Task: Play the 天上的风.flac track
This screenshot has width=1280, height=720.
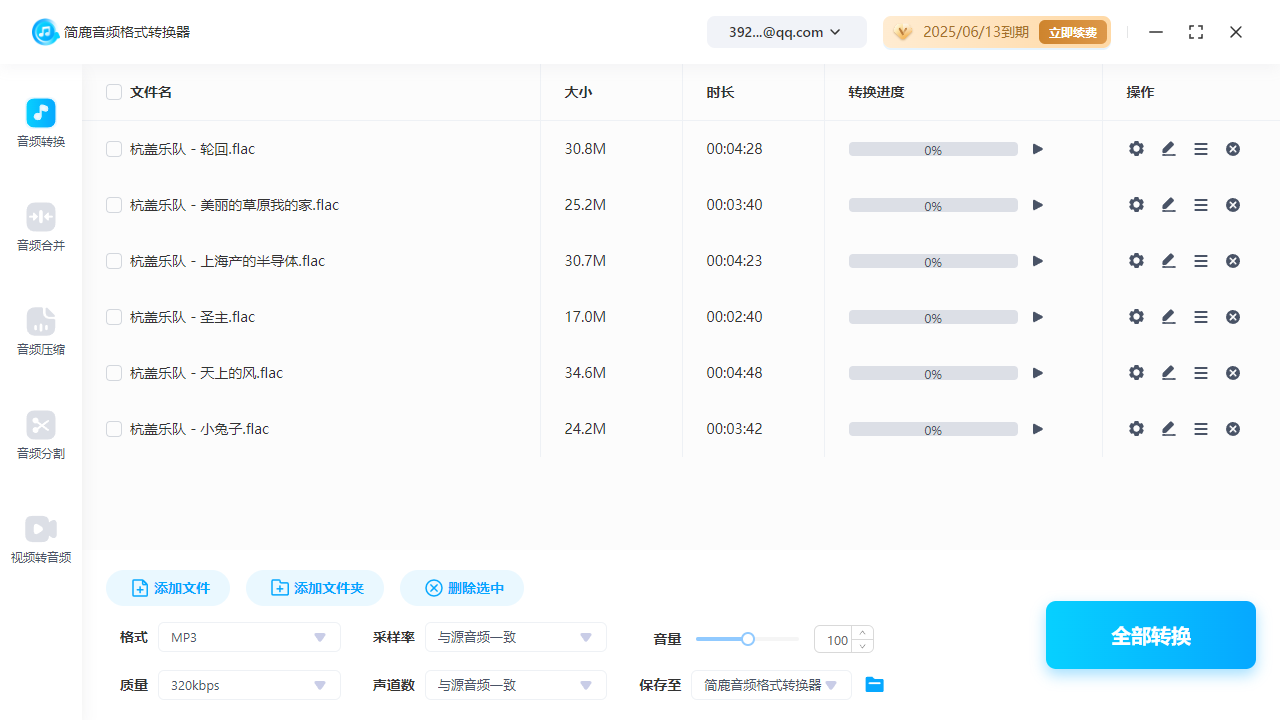Action: click(1038, 373)
